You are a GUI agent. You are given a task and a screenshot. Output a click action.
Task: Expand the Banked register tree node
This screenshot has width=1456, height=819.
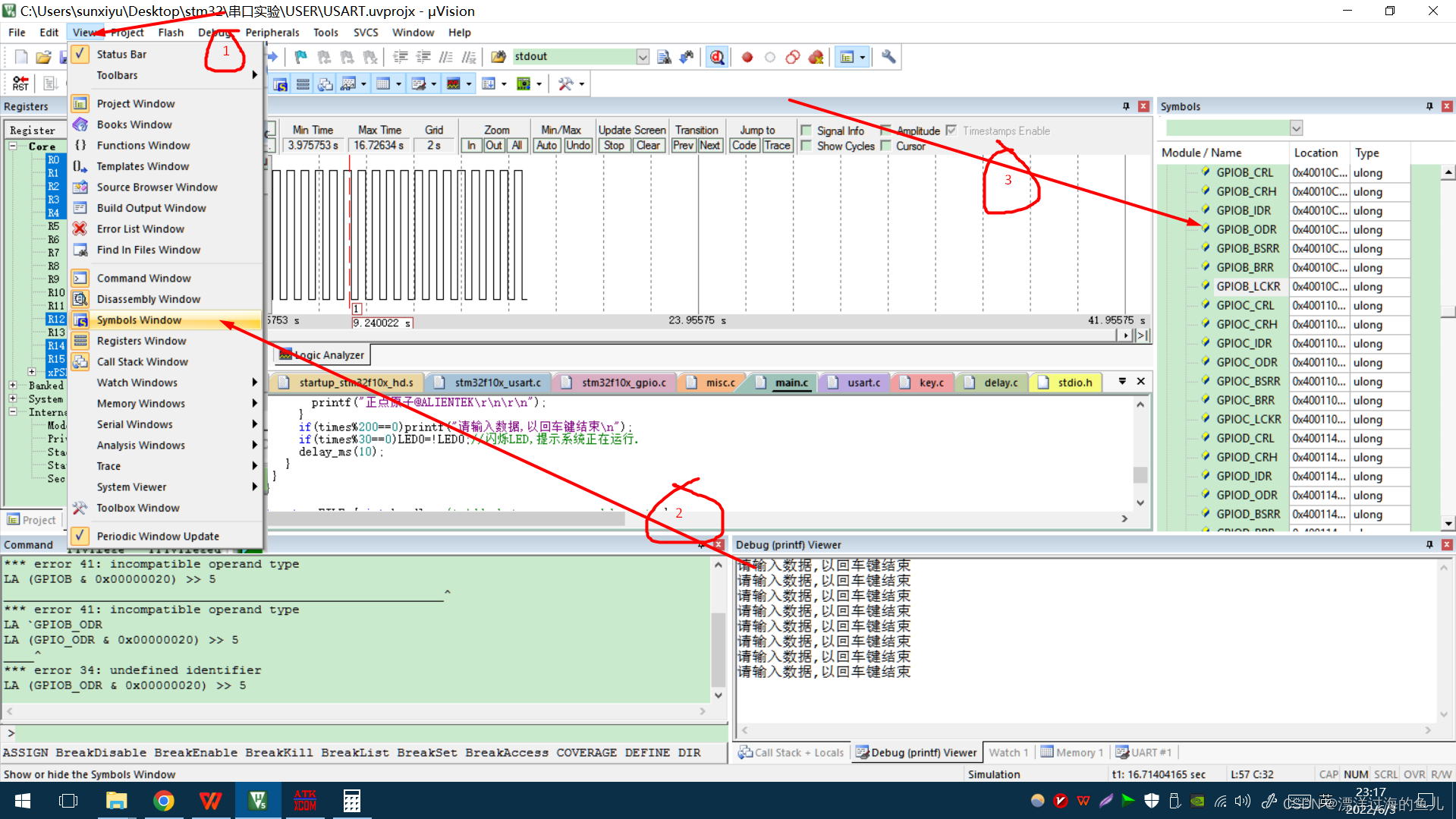point(13,385)
